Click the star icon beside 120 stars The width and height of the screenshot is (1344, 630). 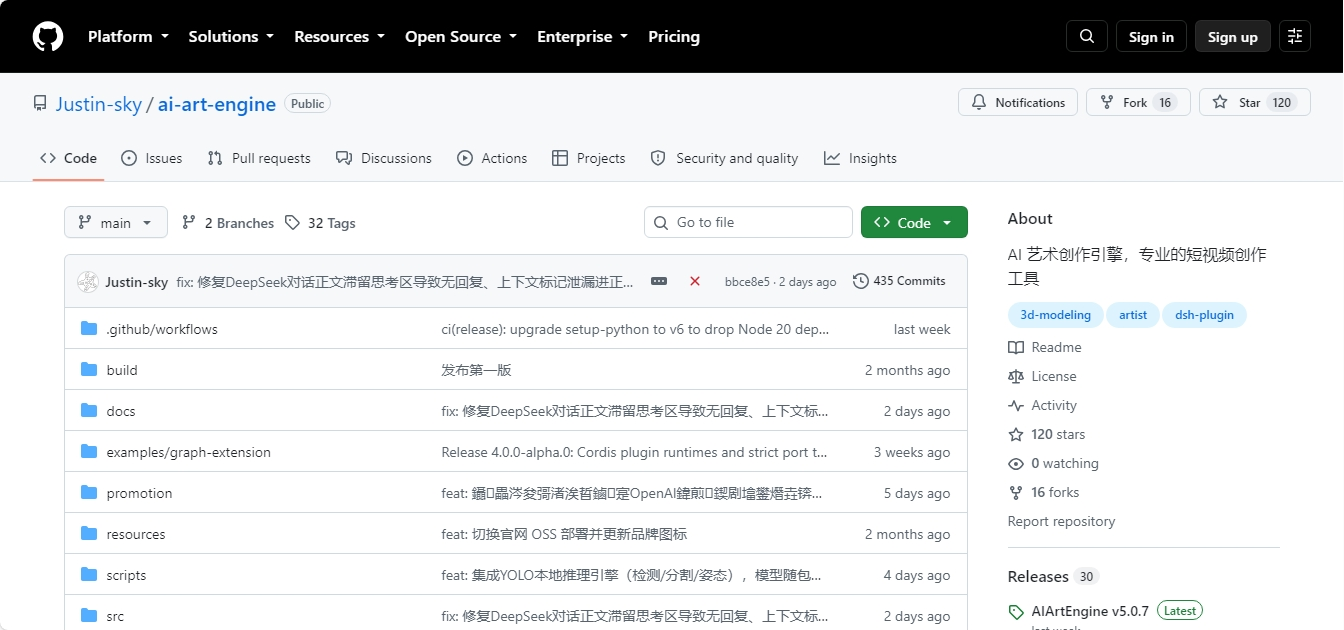(1016, 434)
